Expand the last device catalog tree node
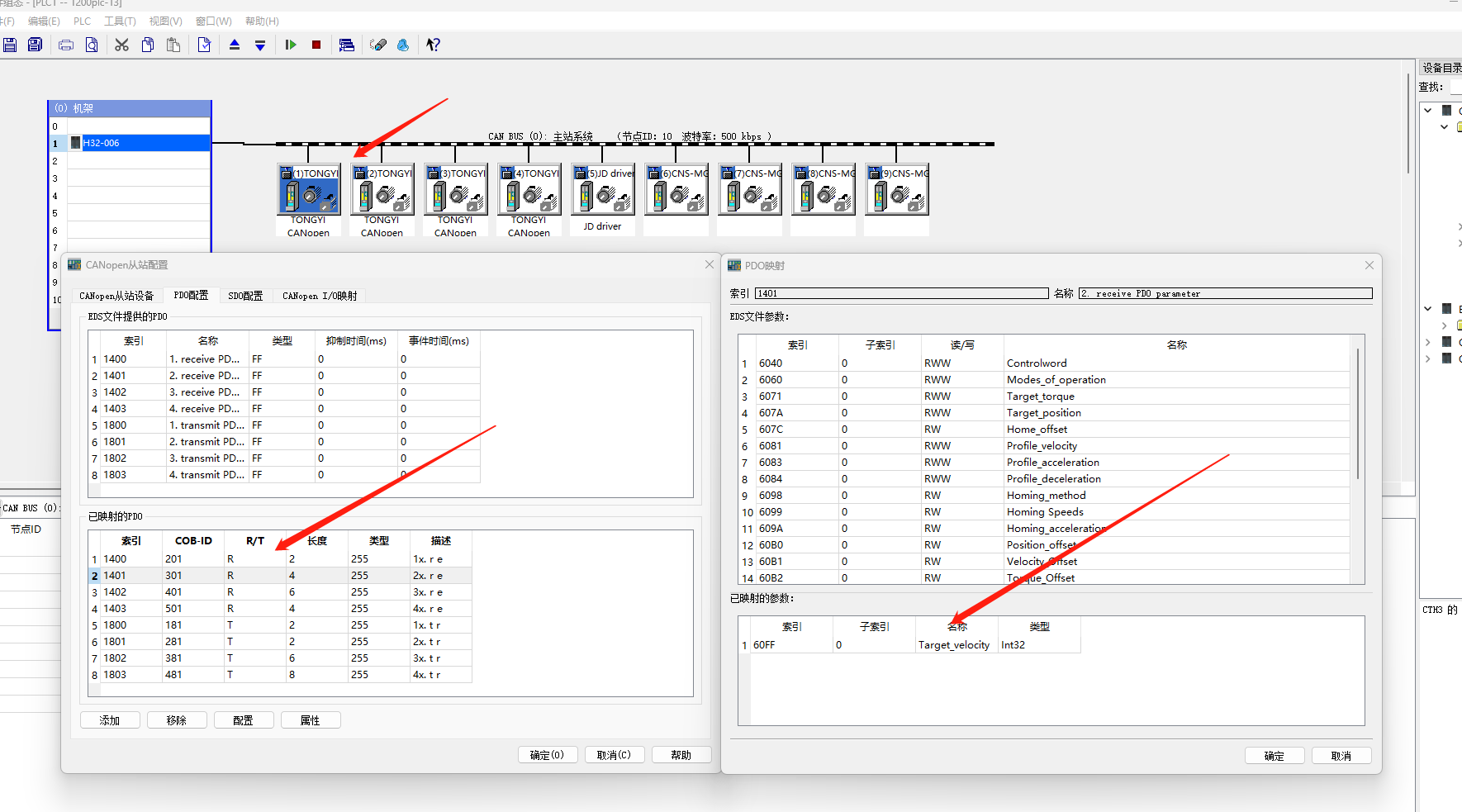1462x812 pixels. [1428, 359]
